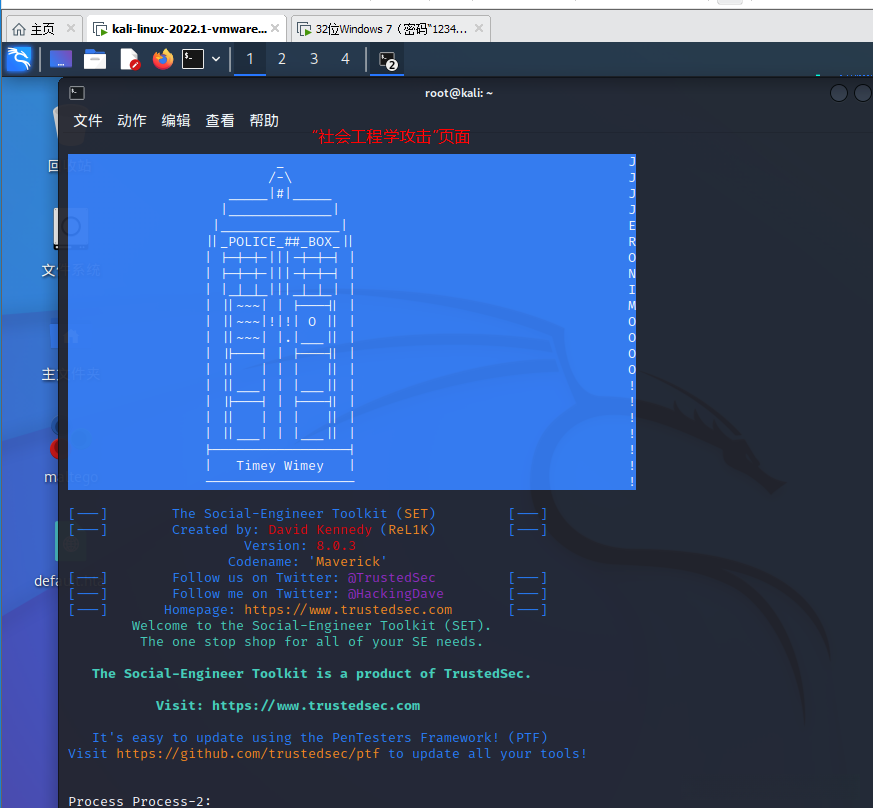
Task: Open the Kali dragon applications menu
Action: point(19,58)
